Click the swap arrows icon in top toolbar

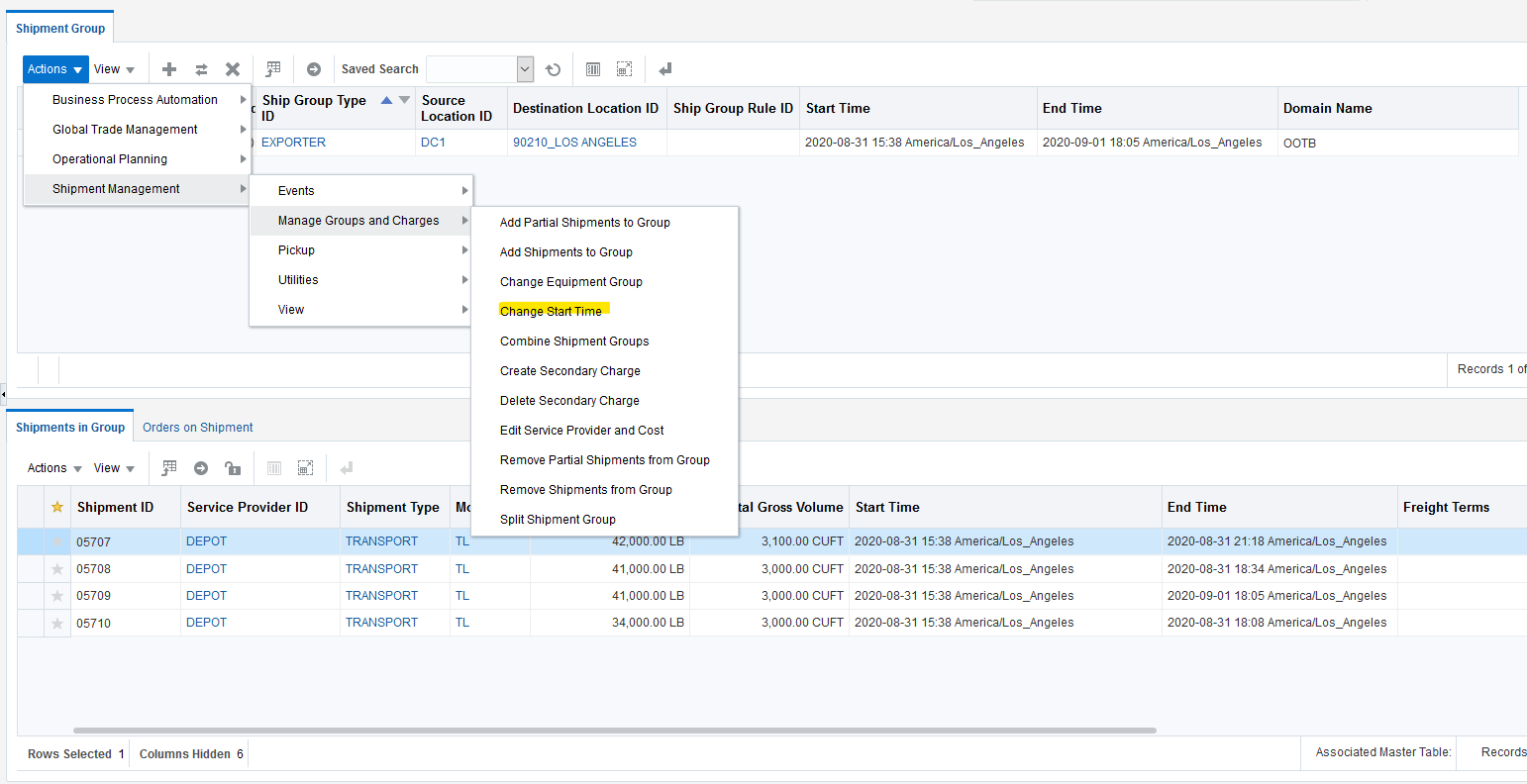(x=201, y=69)
